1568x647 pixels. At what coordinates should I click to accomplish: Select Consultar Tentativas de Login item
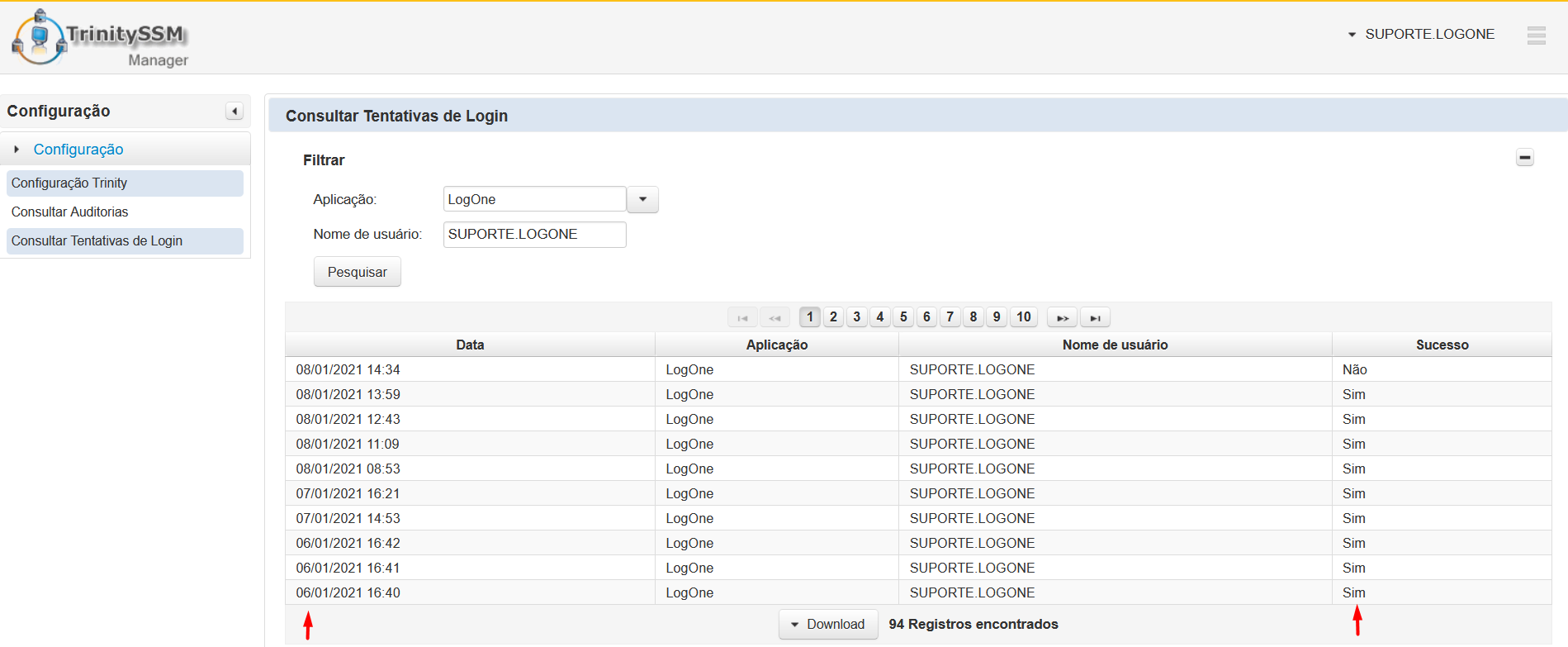coord(97,241)
